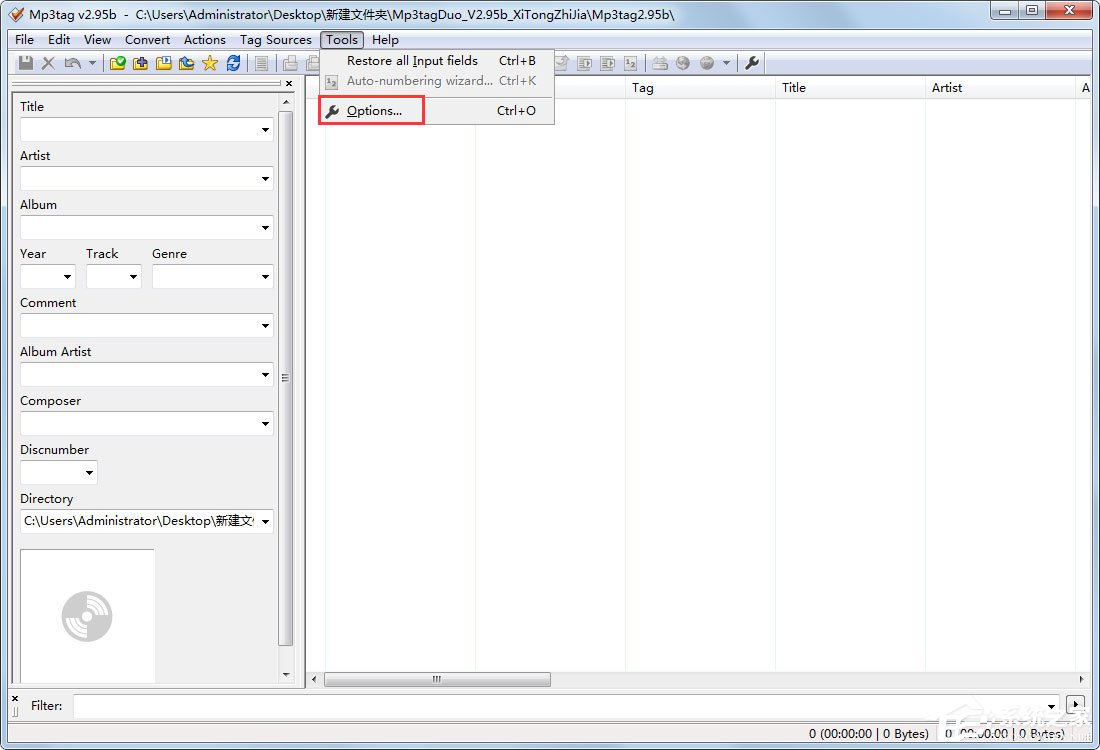The height and width of the screenshot is (750, 1100).
Task: Click the playlist folder toolbar icon
Action: click(163, 63)
